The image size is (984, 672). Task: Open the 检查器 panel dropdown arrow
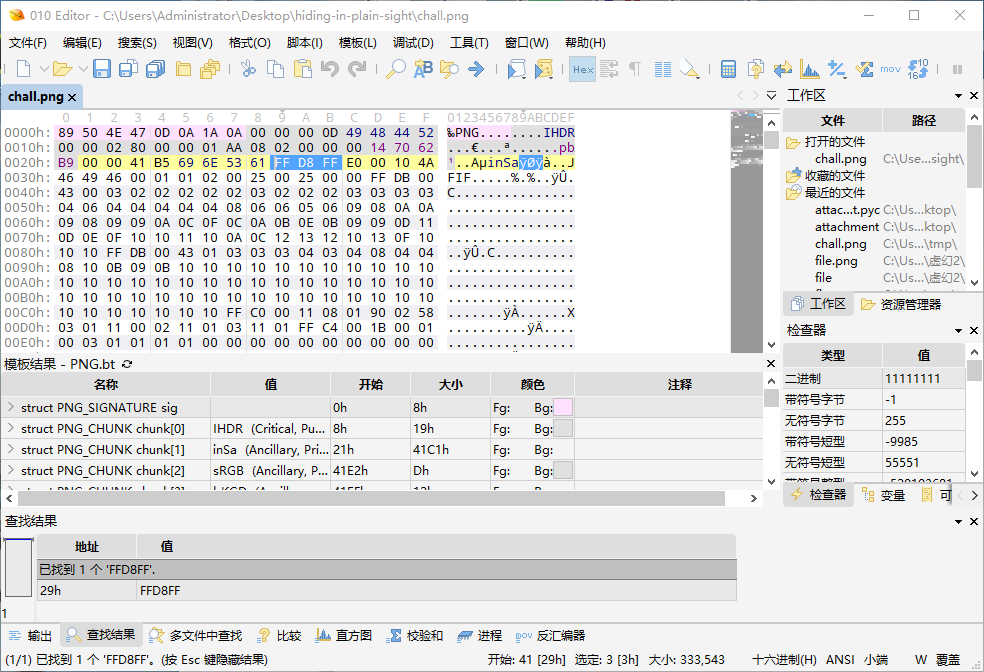pos(958,331)
